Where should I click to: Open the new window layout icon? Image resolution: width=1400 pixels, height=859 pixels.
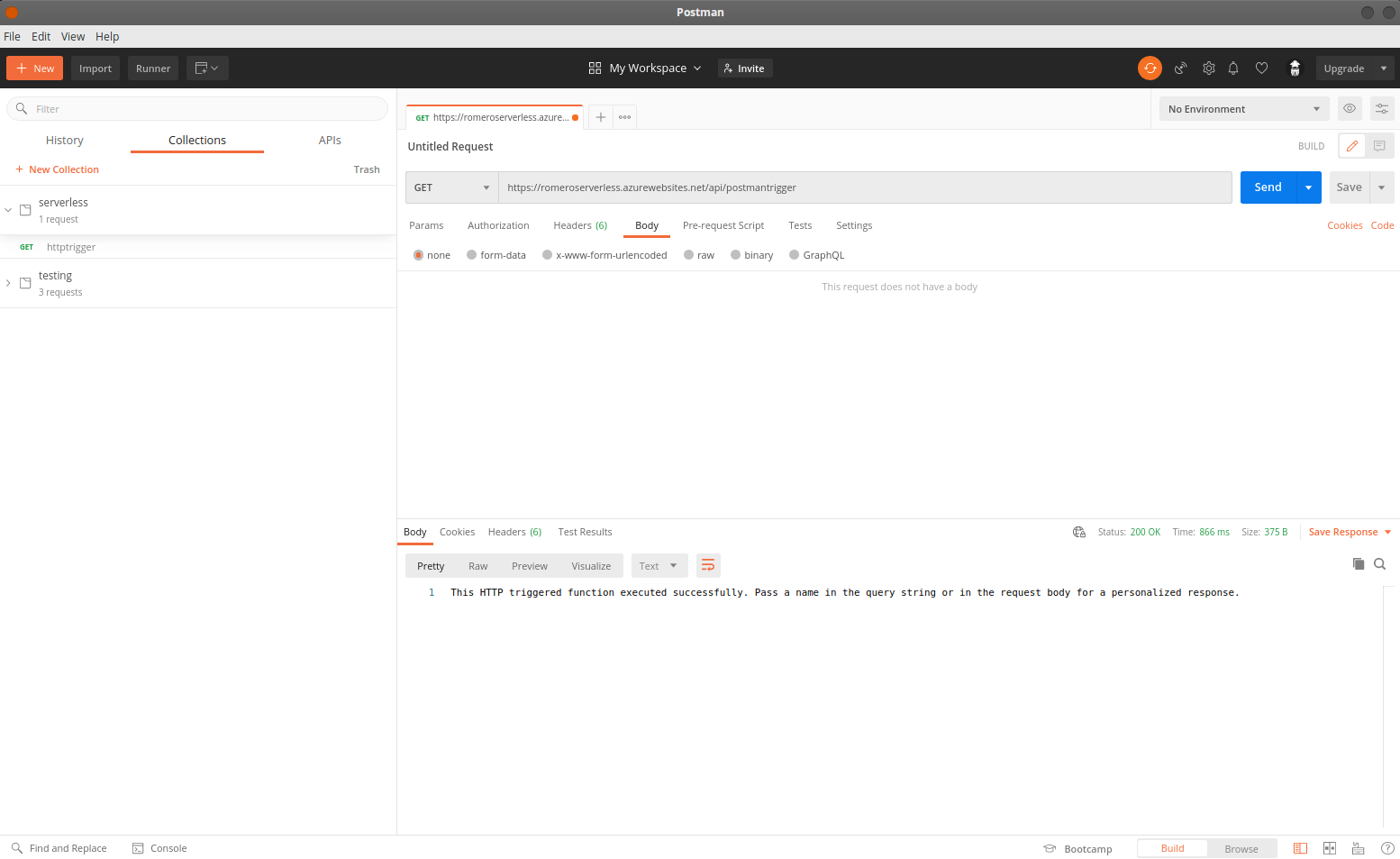pos(207,69)
